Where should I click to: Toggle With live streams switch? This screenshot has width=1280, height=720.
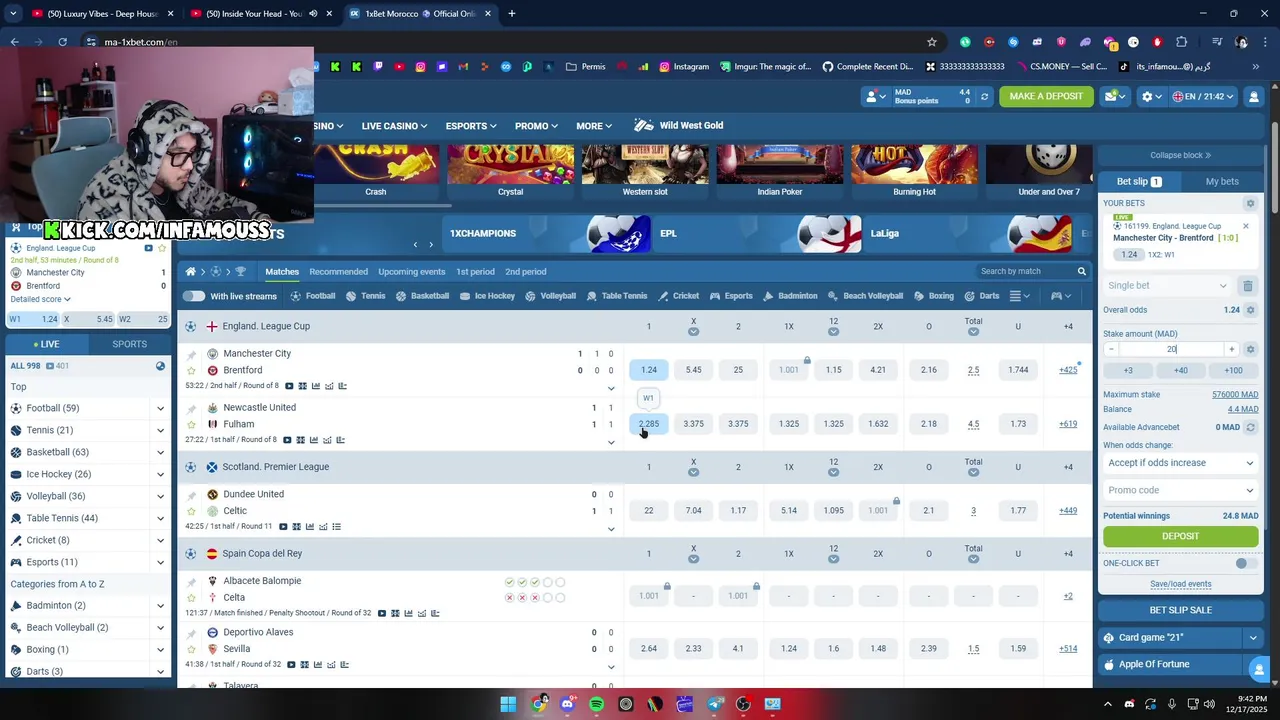pyautogui.click(x=194, y=296)
